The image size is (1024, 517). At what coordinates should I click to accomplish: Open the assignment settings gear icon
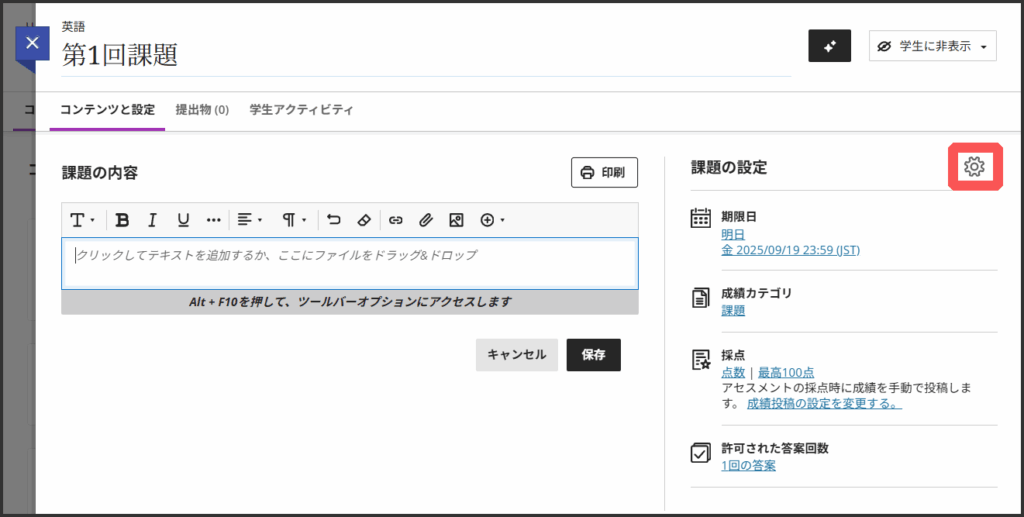pos(974,168)
